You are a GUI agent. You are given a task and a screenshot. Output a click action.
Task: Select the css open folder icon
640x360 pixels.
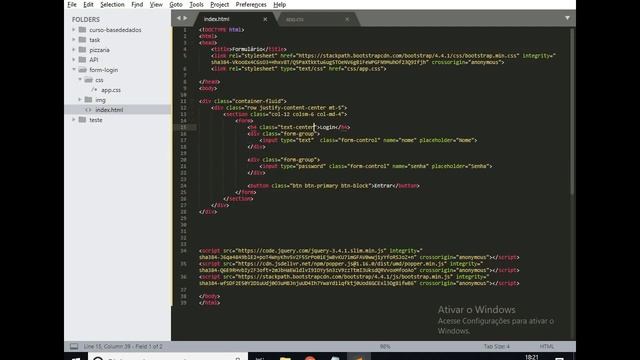[x=89, y=80]
